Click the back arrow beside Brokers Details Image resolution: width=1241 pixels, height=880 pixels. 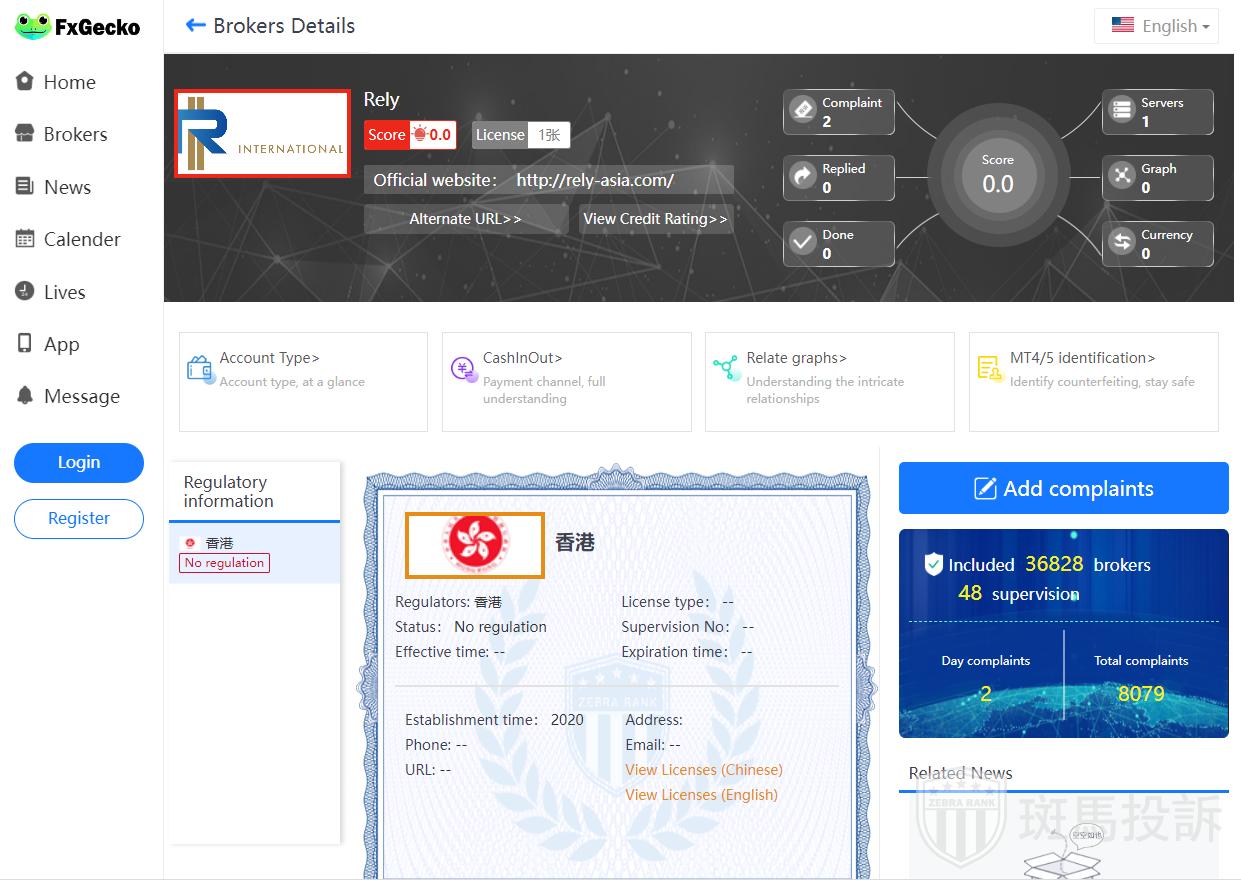195,26
